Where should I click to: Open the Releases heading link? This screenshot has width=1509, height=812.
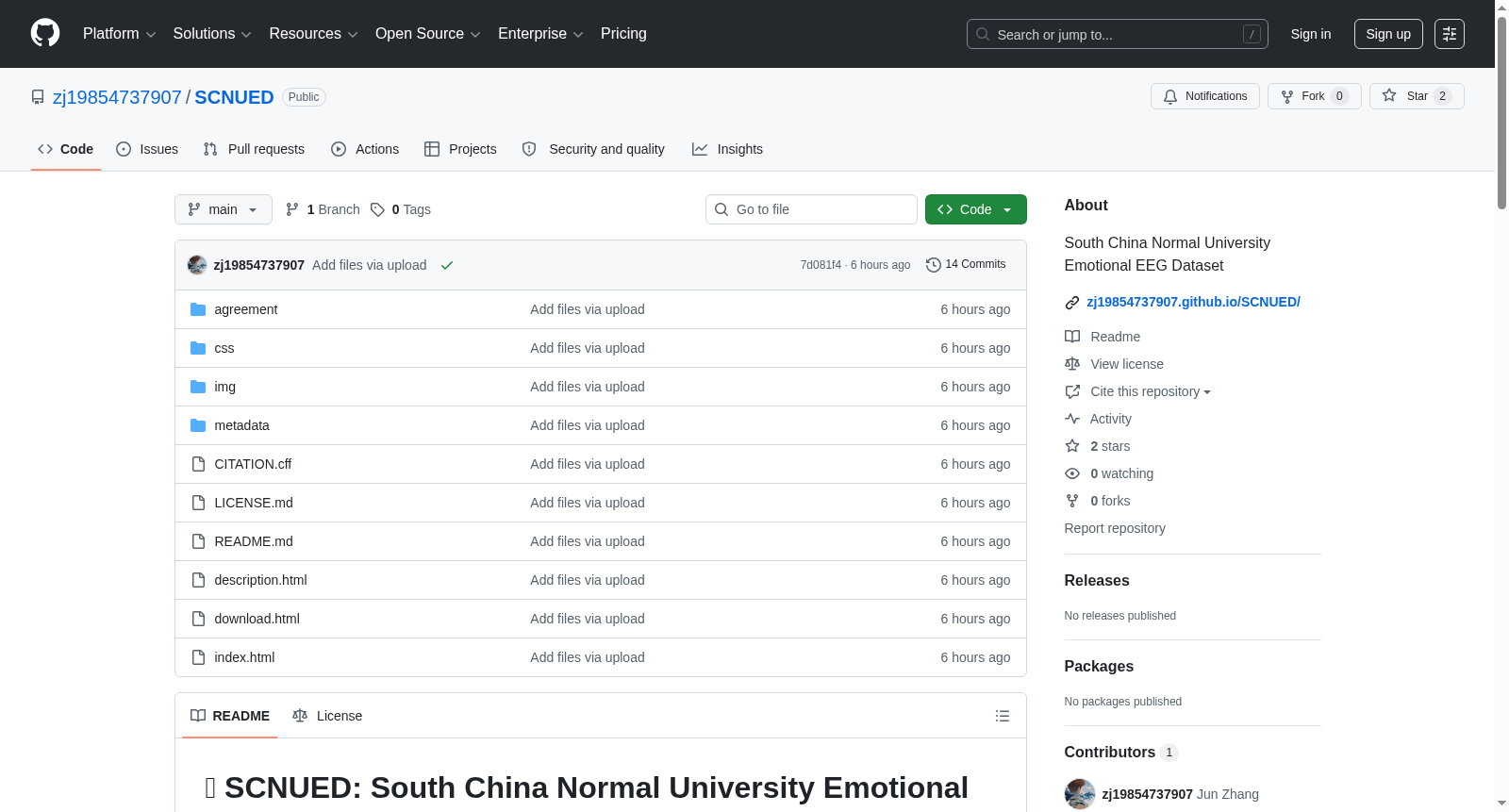1097,580
